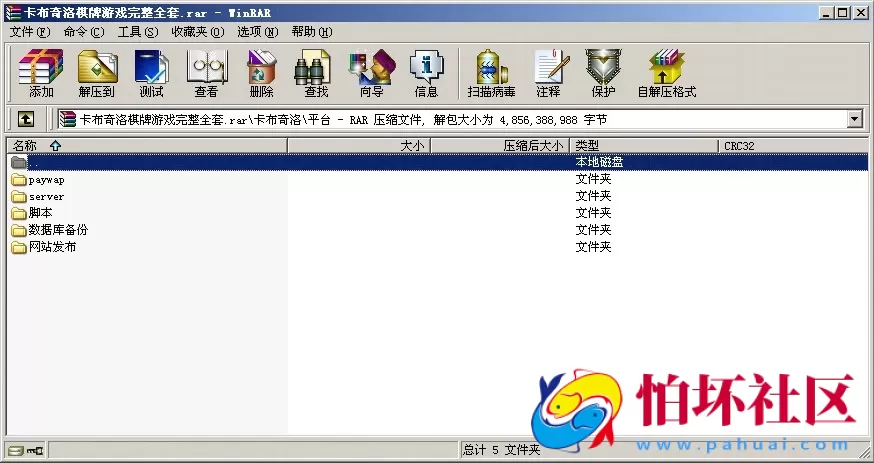Click the 保护 (Protect) shield icon

click(603, 73)
